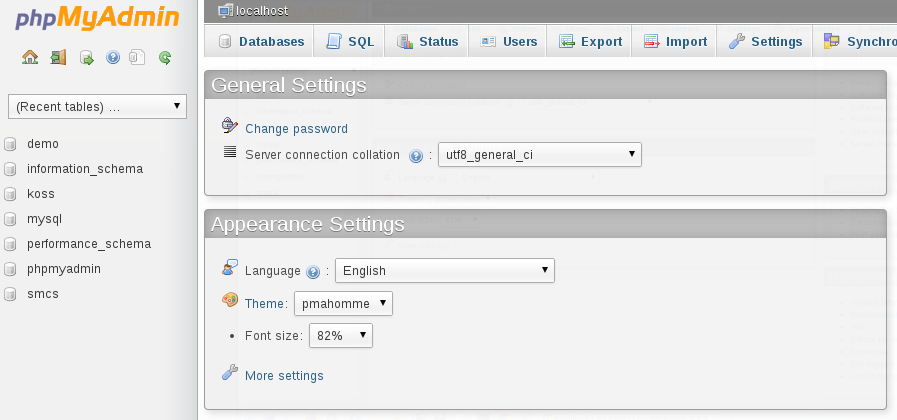Viewport: 897px width, 420px height.
Task: Click the documents copy icon in sidebar
Action: coord(137,57)
